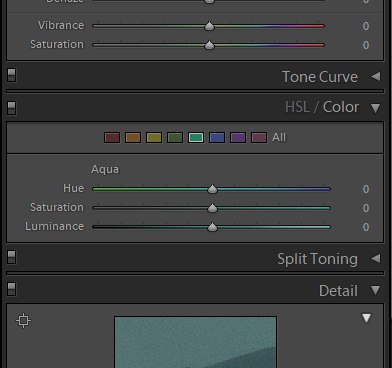The height and width of the screenshot is (368, 392).
Task: Click the Aqua Saturation value field
Action: 366,208
